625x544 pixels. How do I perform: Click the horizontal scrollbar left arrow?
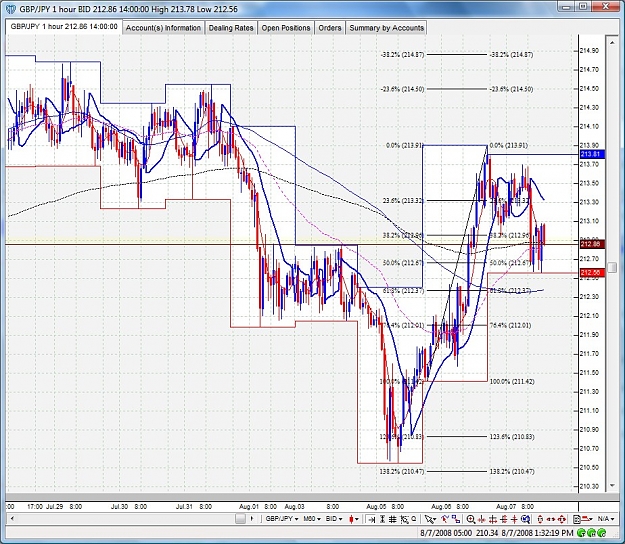pos(12,519)
